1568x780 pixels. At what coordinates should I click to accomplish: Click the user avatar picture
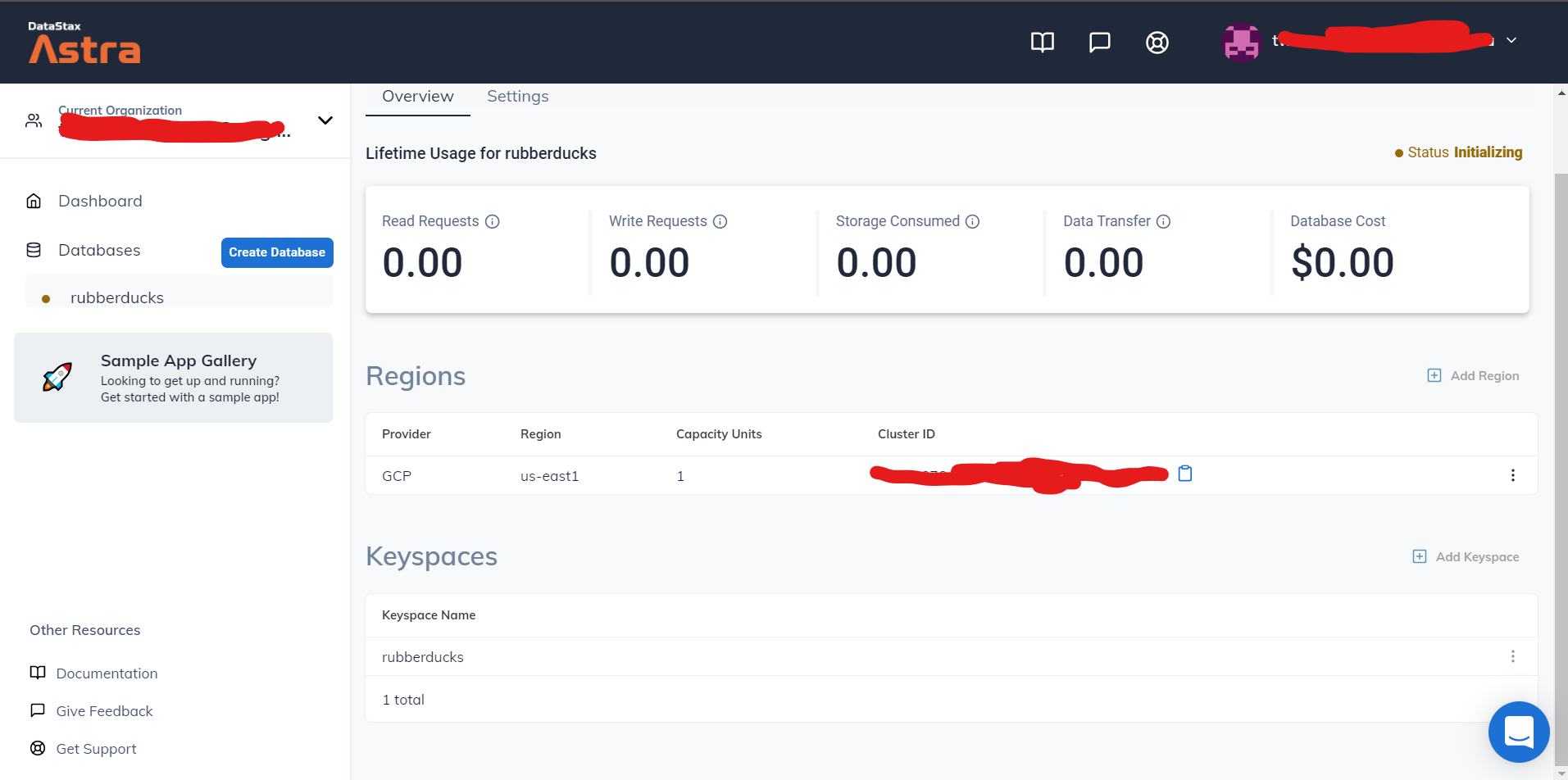[1242, 42]
